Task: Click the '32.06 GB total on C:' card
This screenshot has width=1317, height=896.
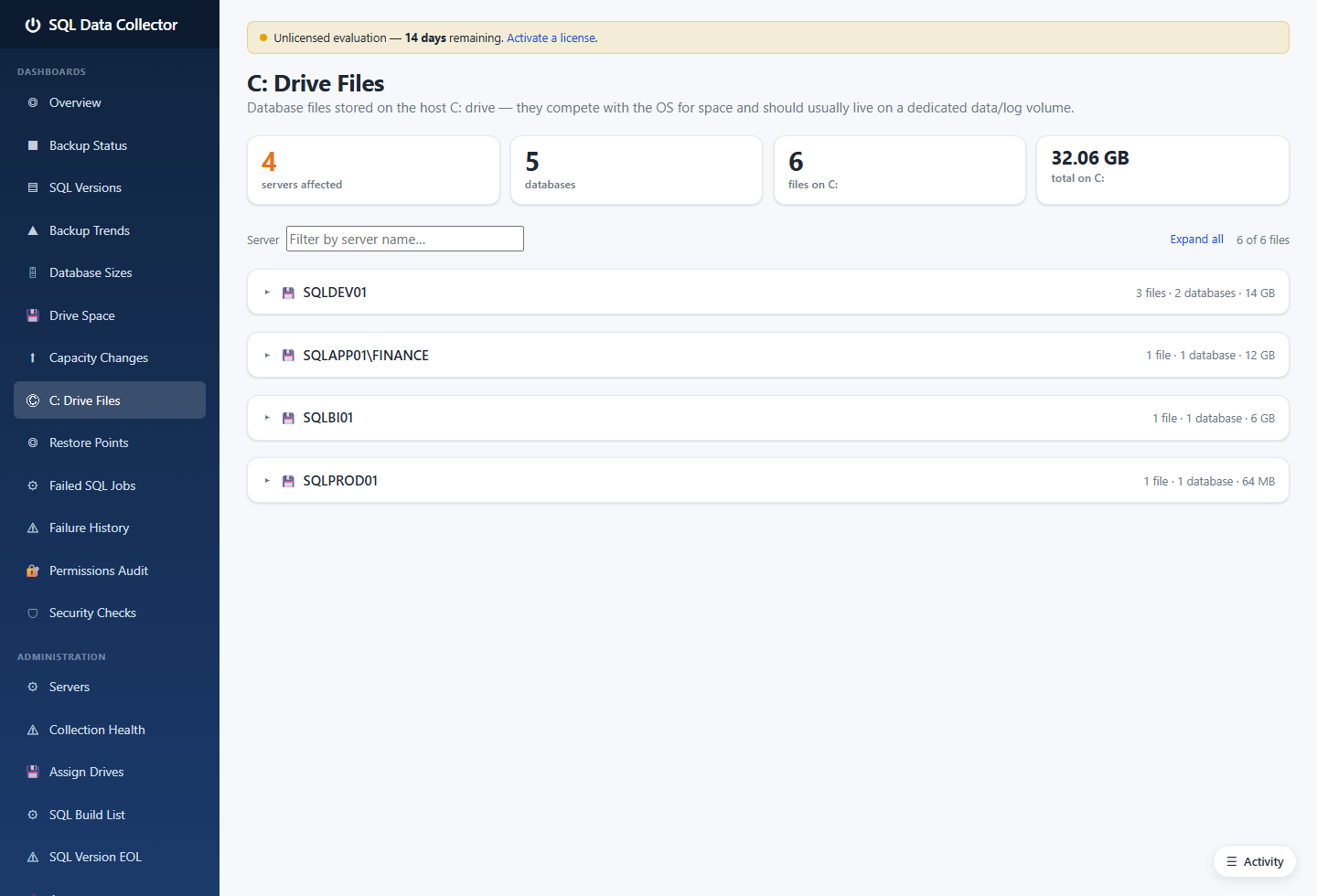Action: pyautogui.click(x=1162, y=170)
